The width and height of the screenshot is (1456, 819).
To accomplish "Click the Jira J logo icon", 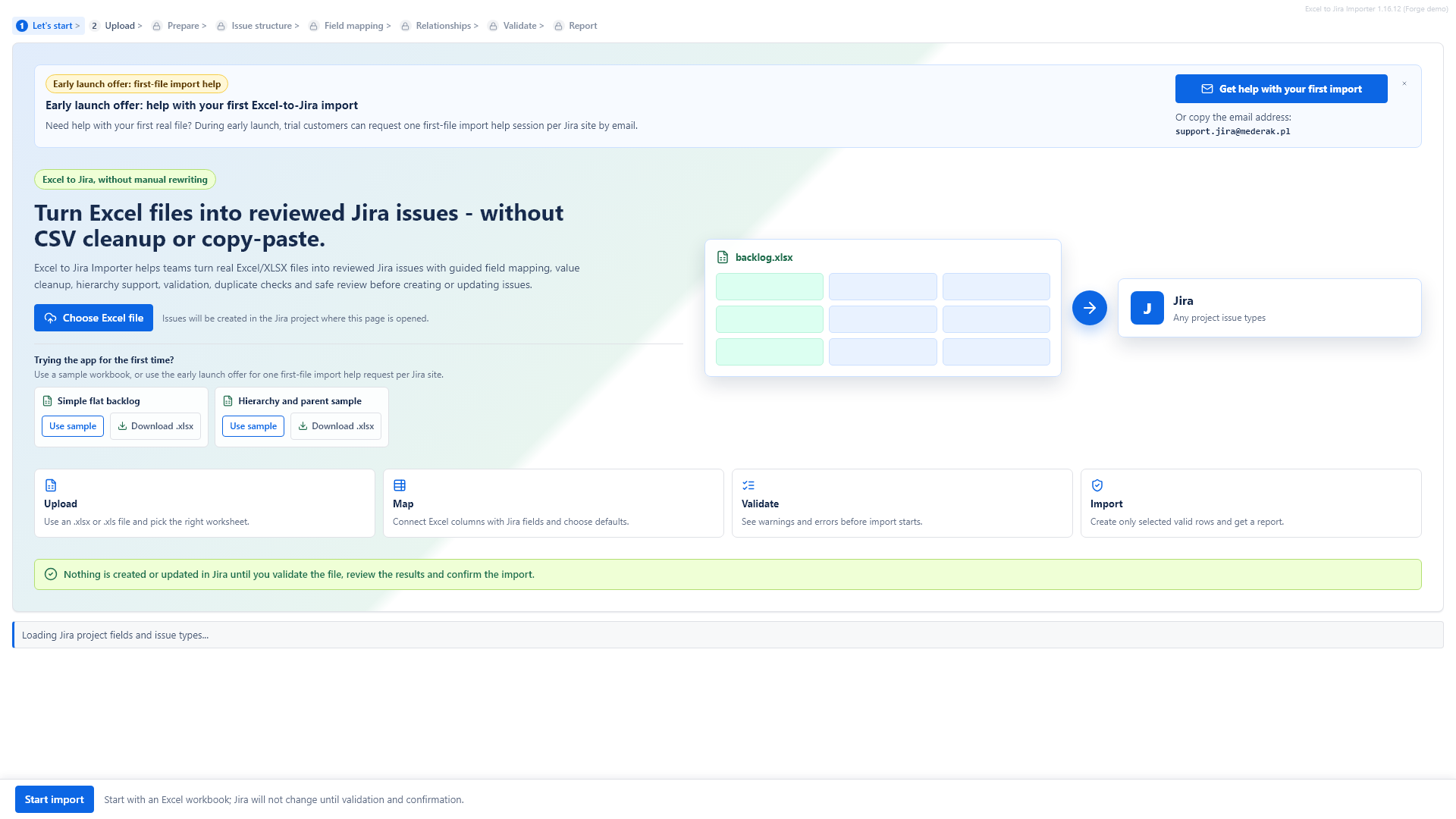I will point(1147,308).
